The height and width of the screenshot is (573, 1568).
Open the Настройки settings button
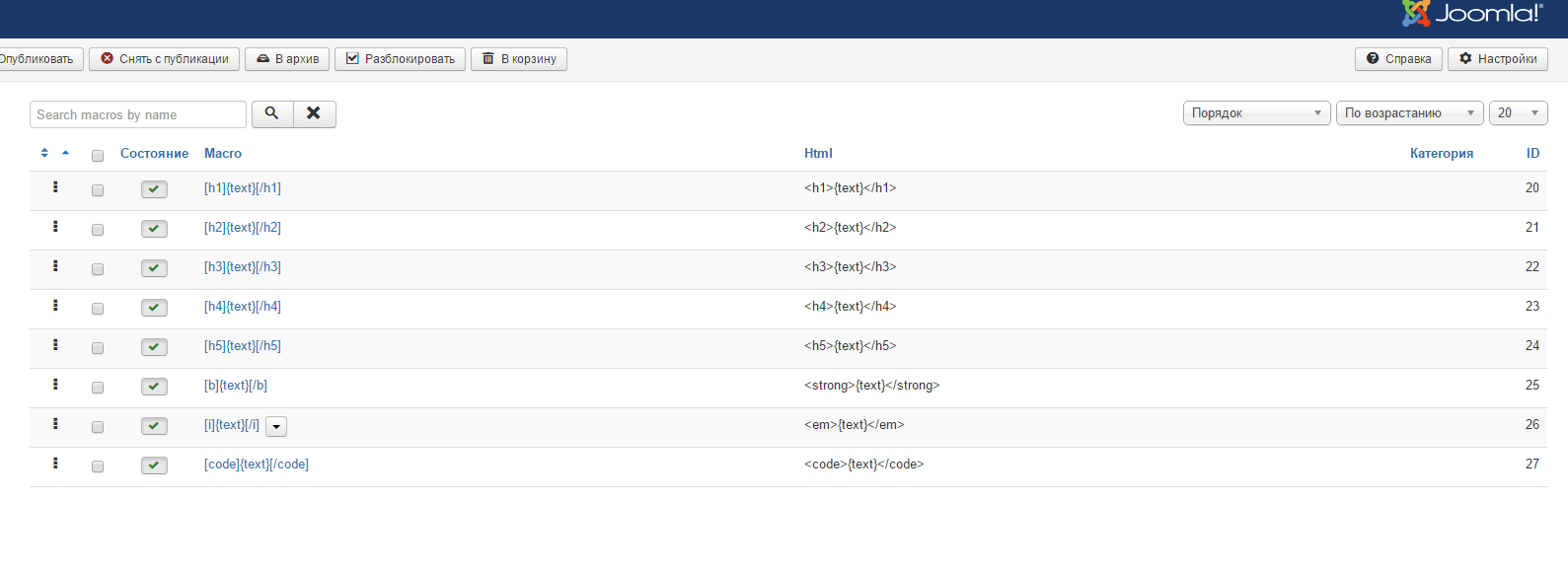tap(1497, 59)
